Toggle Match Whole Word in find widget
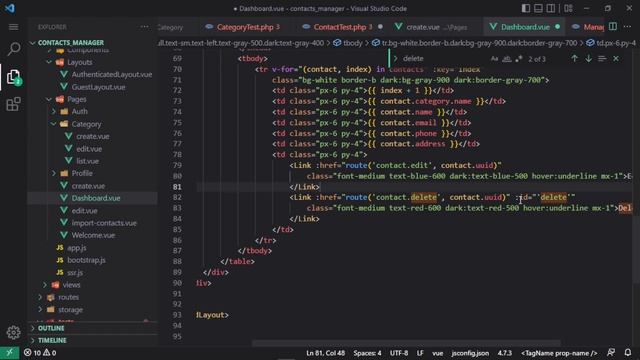 pos(507,59)
